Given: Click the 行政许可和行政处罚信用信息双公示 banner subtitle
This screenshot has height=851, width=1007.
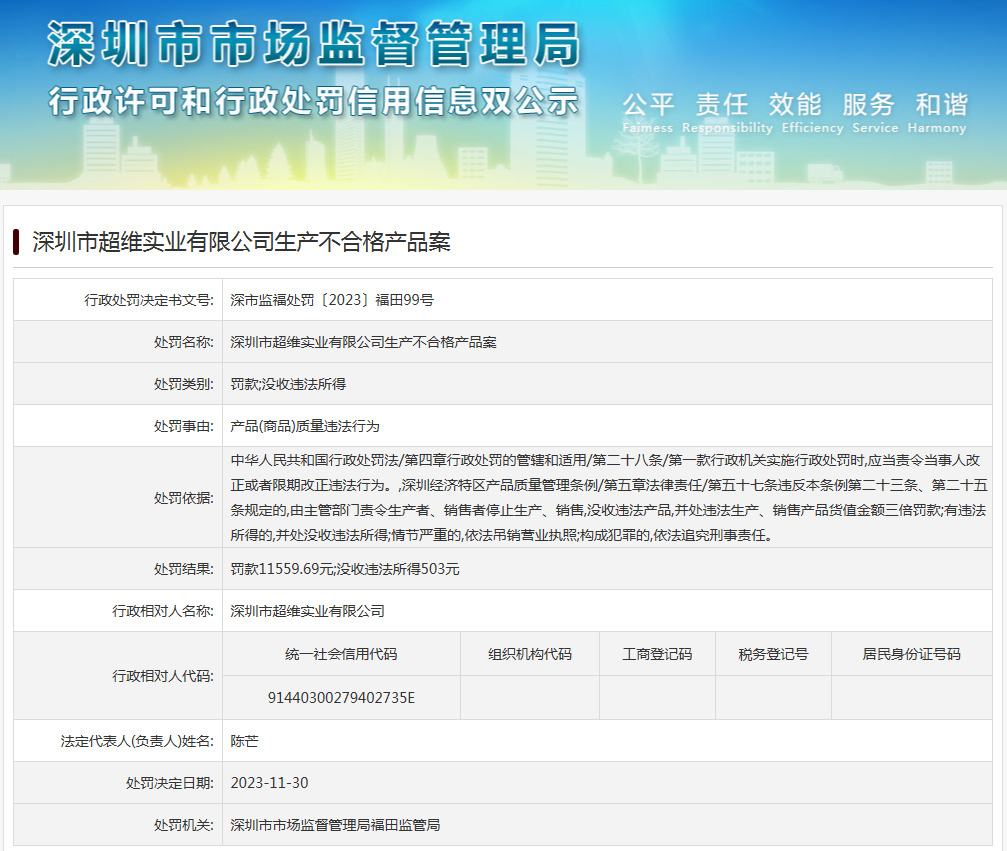Looking at the screenshot, I should click(x=314, y=101).
